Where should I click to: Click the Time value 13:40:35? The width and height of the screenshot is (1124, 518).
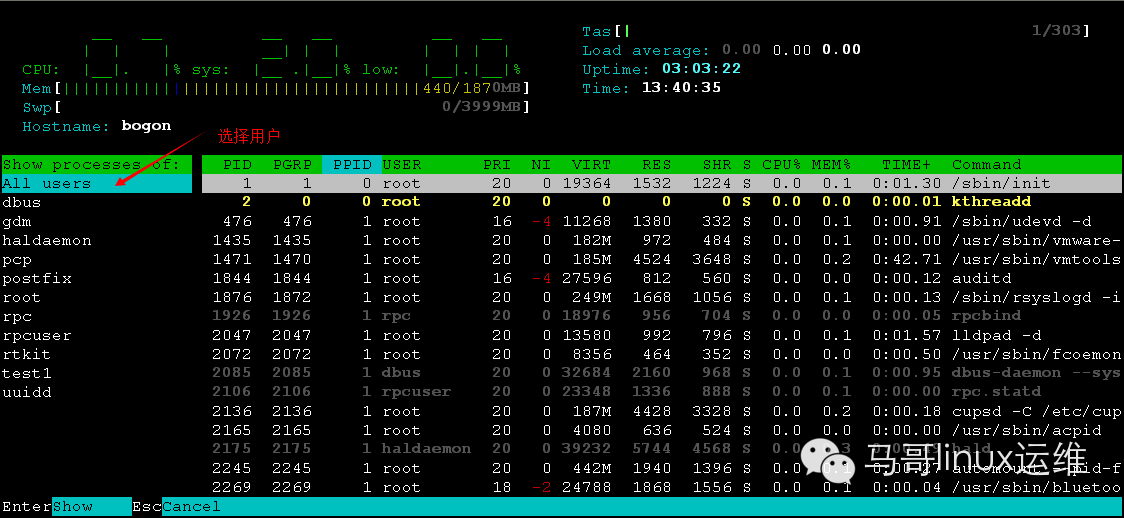[x=681, y=88]
